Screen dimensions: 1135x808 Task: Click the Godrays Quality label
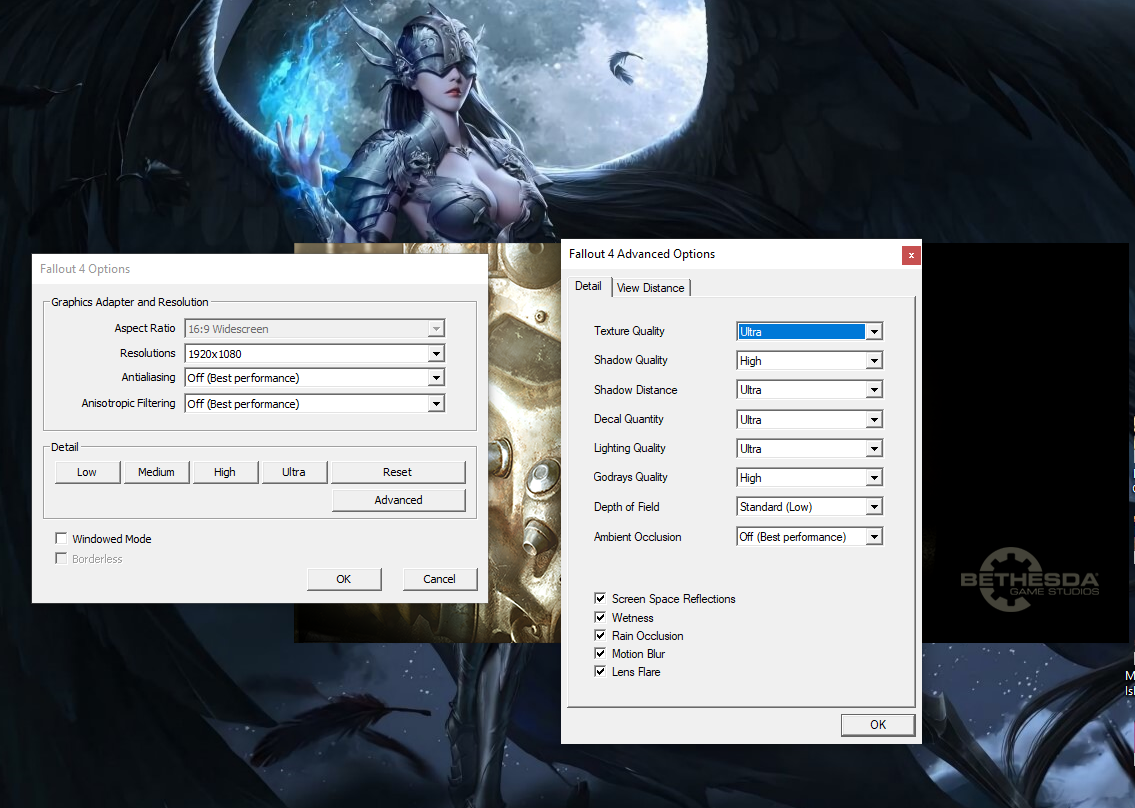click(630, 477)
